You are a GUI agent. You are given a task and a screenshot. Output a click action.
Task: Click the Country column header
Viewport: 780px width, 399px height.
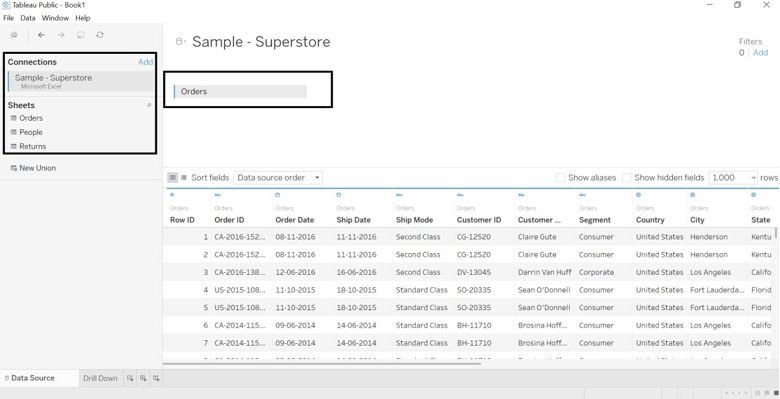coord(650,220)
